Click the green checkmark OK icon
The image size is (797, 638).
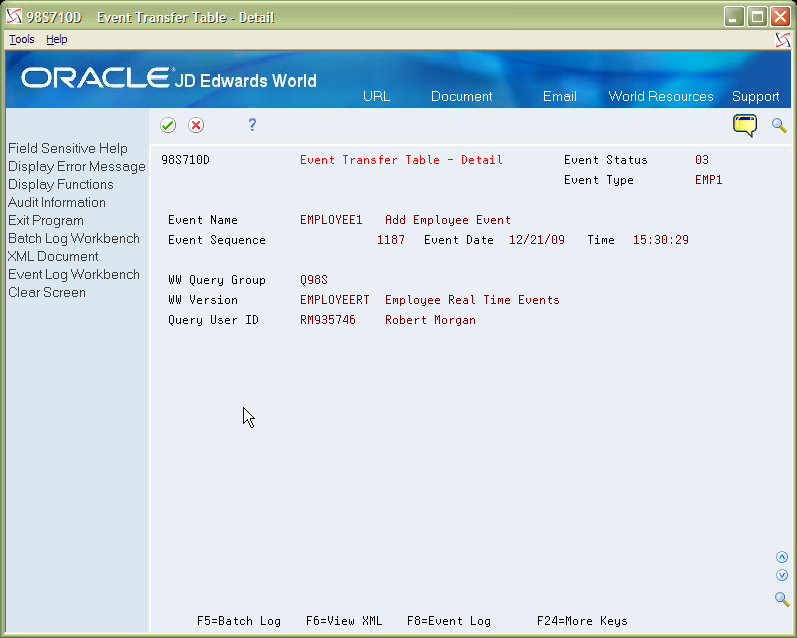(x=168, y=125)
